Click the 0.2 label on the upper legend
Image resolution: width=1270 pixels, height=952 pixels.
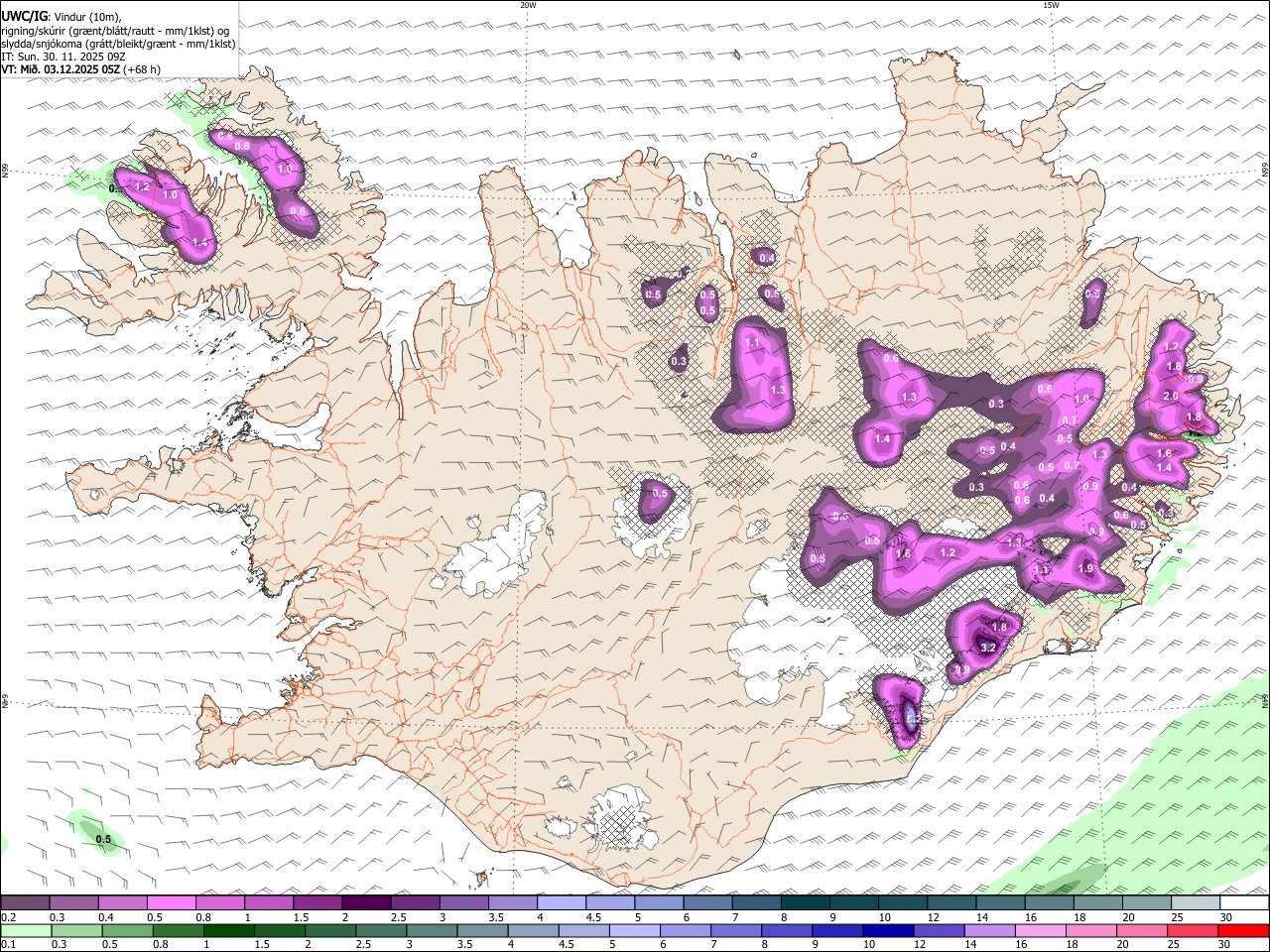pos(9,917)
